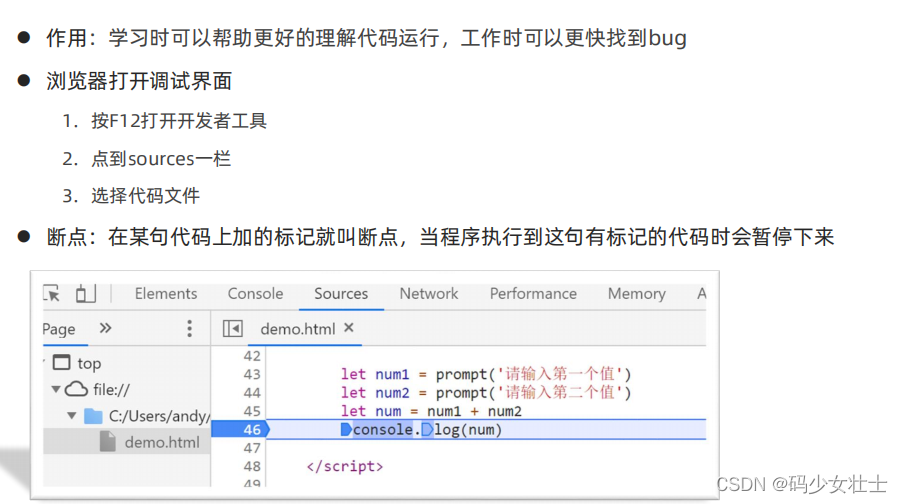The image size is (903, 504).
Task: Click the cloud icon for file://
Action: click(x=76, y=389)
